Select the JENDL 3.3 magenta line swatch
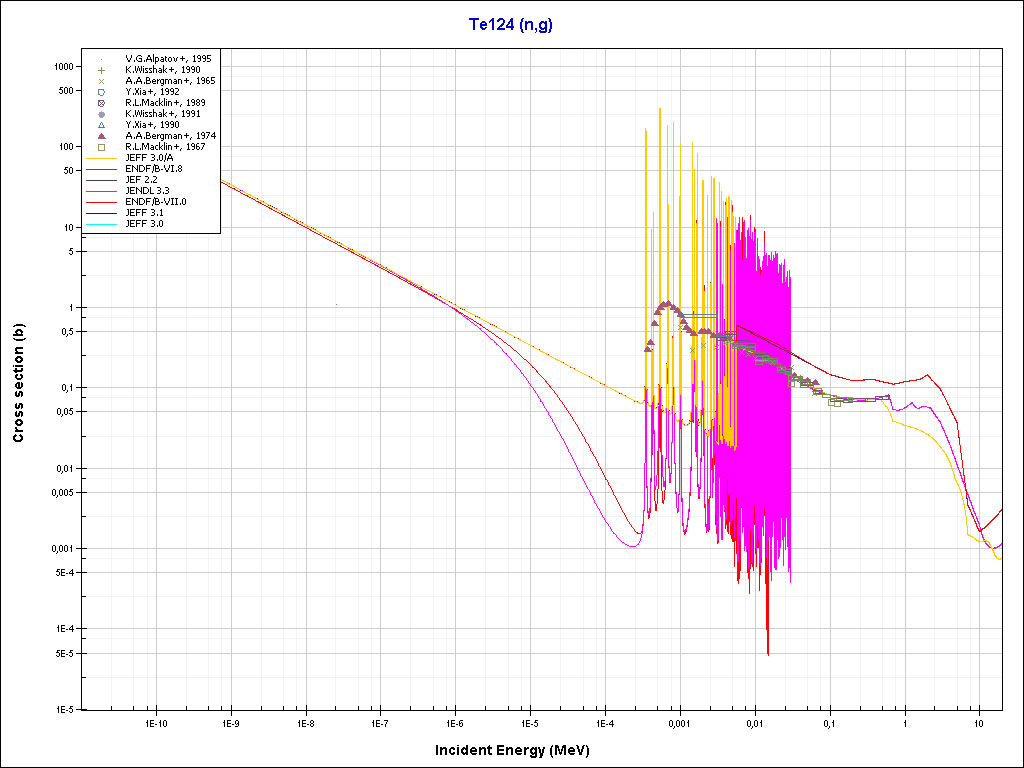The height and width of the screenshot is (768, 1024). coord(101,191)
